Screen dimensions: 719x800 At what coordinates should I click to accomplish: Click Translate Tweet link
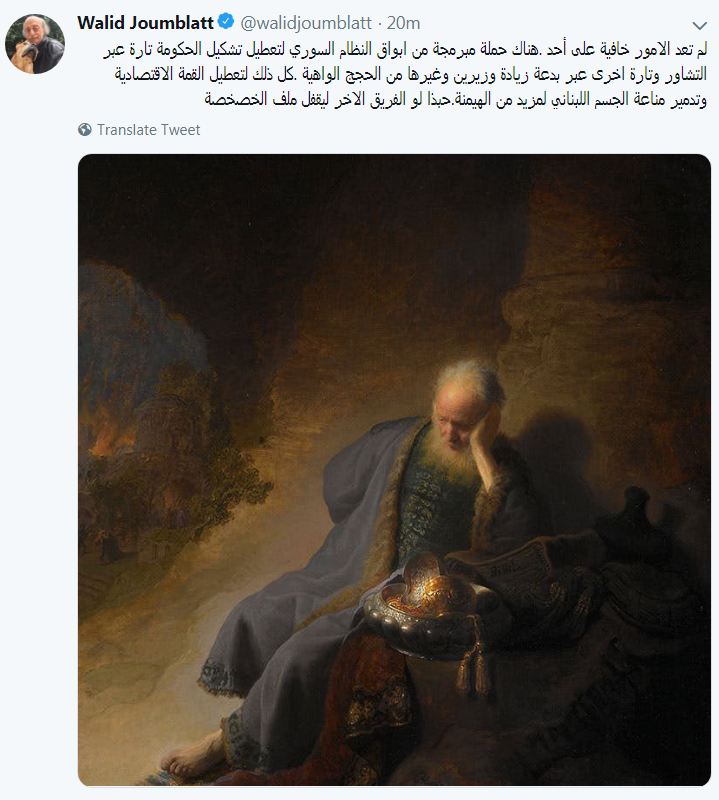(148, 130)
